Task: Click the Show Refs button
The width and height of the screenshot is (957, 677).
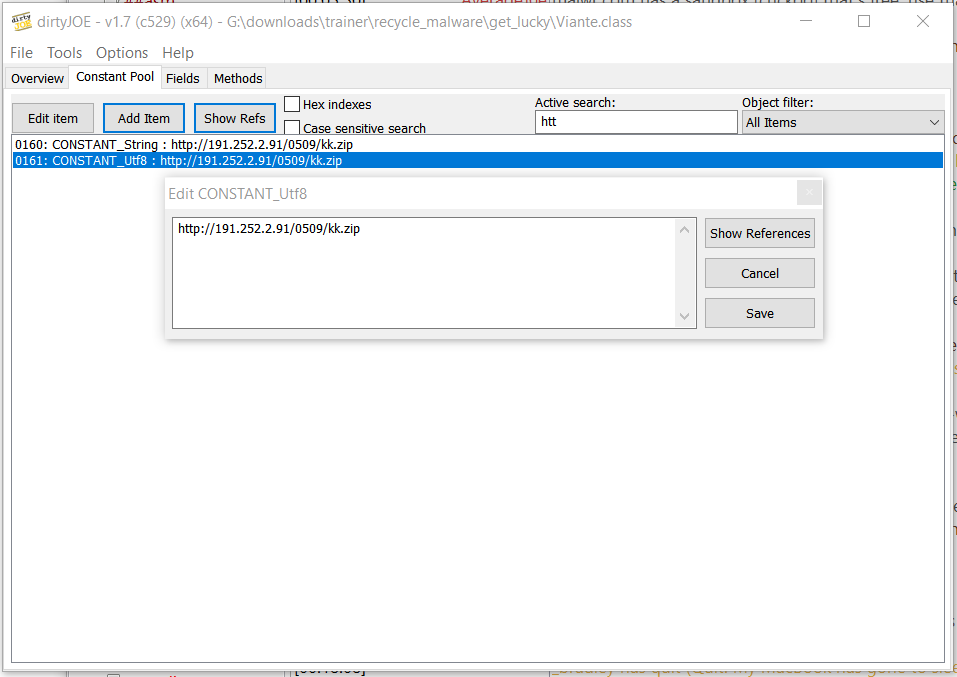Action: 235,118
